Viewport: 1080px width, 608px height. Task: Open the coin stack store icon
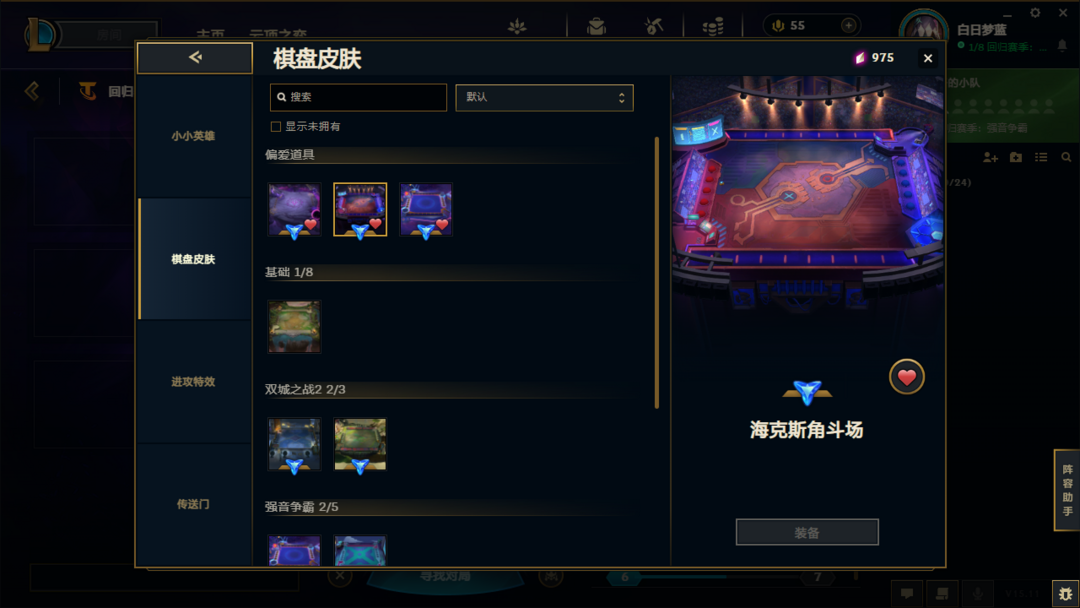pyautogui.click(x=713, y=26)
